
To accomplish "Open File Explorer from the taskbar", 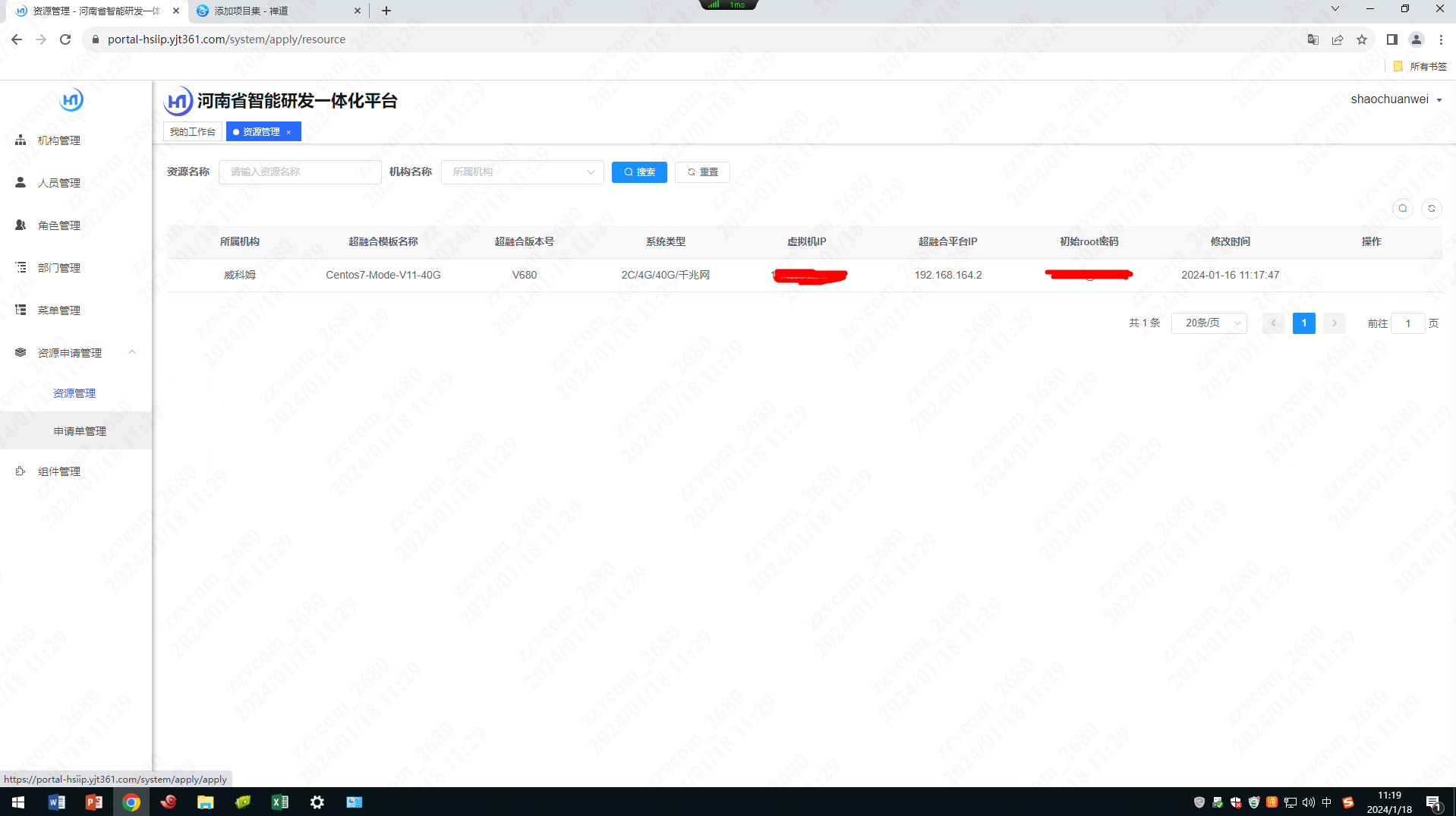I will coord(205,802).
